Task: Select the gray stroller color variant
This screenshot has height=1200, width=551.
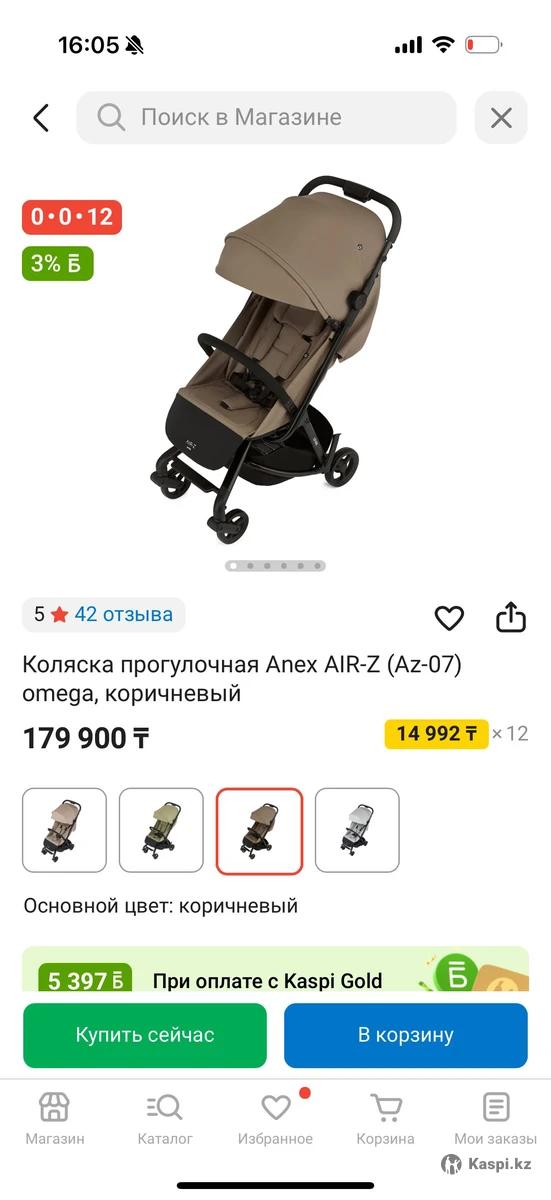Action: [357, 830]
